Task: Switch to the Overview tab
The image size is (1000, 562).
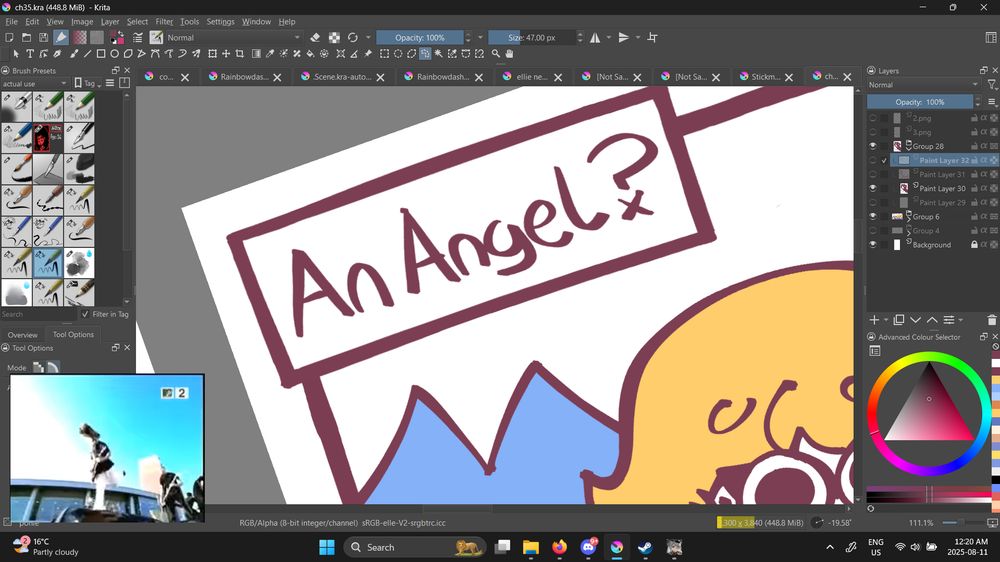Action: (x=23, y=335)
